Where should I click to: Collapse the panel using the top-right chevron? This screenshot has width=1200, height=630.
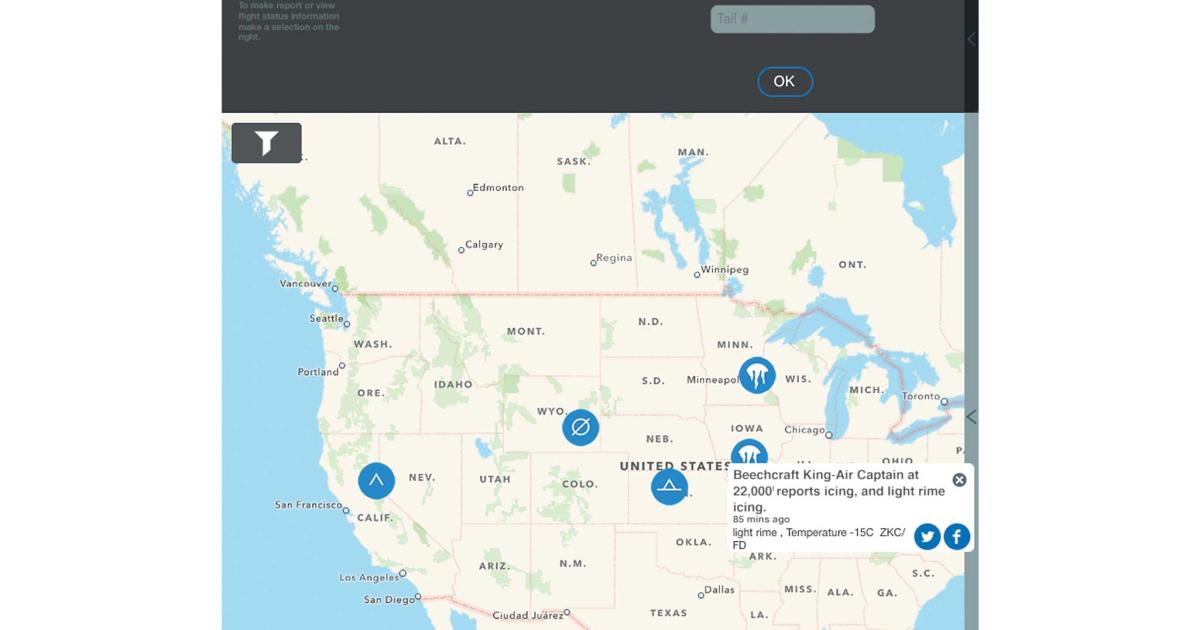point(971,39)
